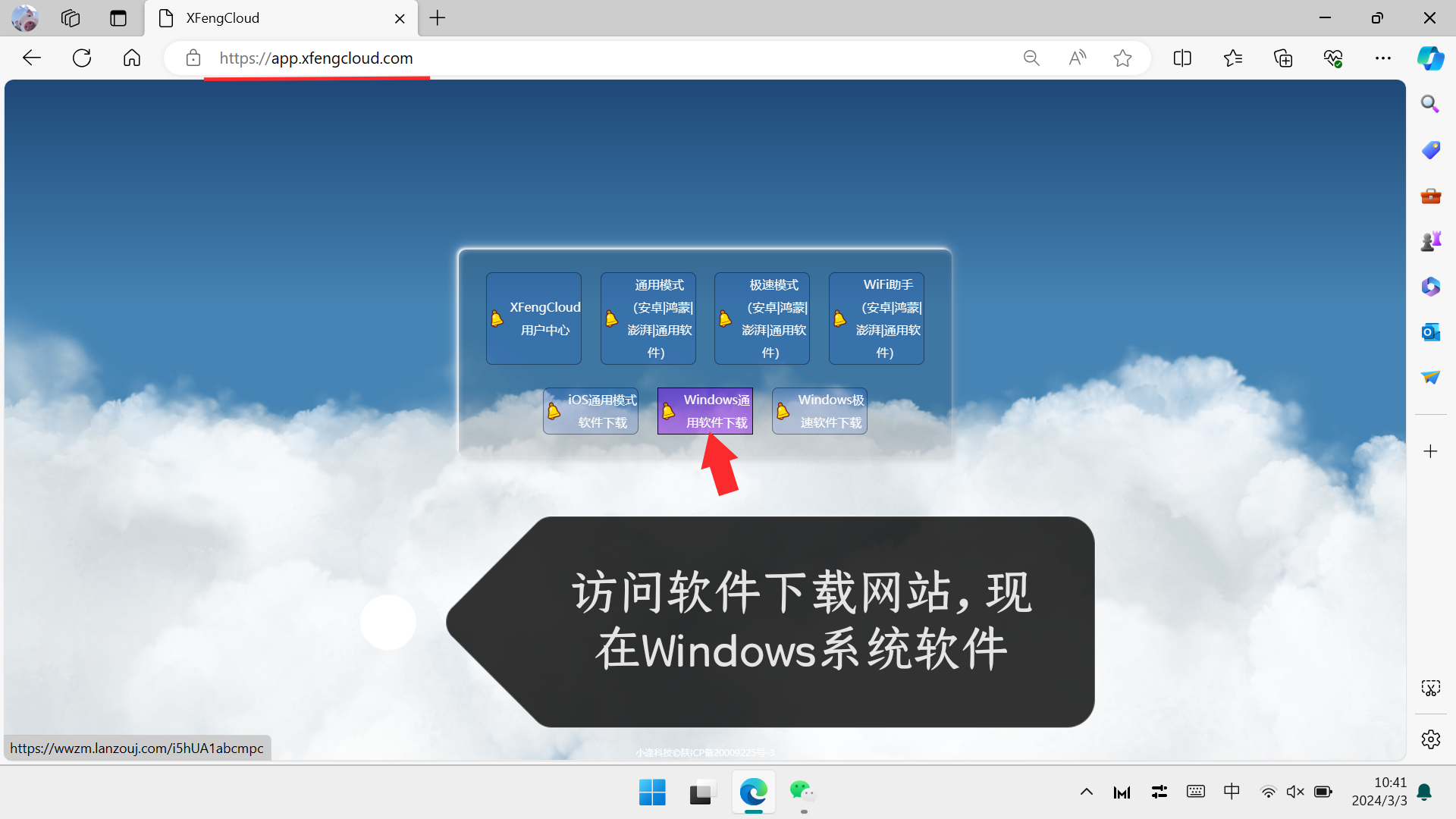Image resolution: width=1456 pixels, height=819 pixels.
Task: Open the touch keyboard tray icon
Action: coord(1196,792)
